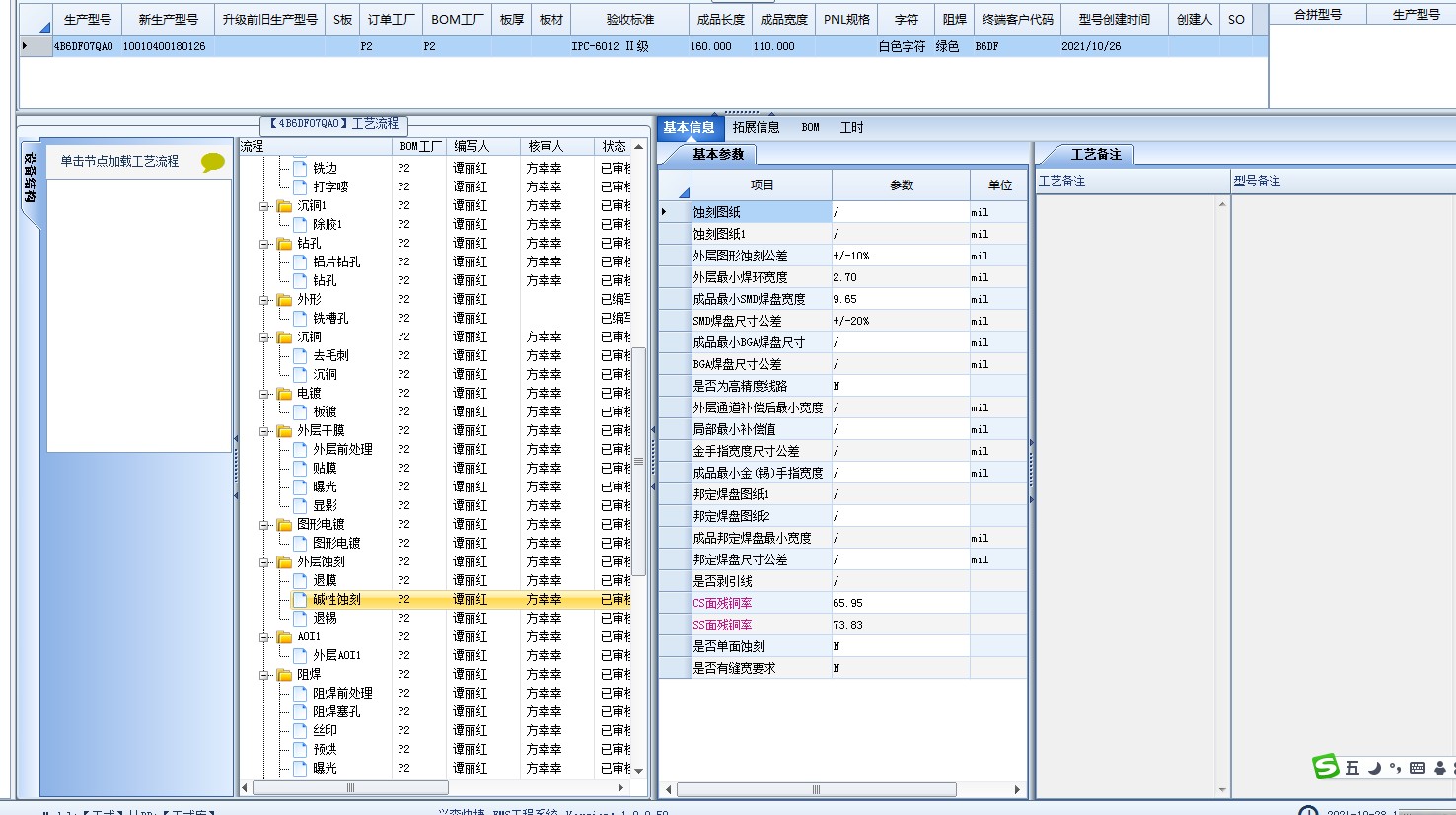Open the soft keyboard icon
This screenshot has height=815, width=1456.
click(1418, 768)
